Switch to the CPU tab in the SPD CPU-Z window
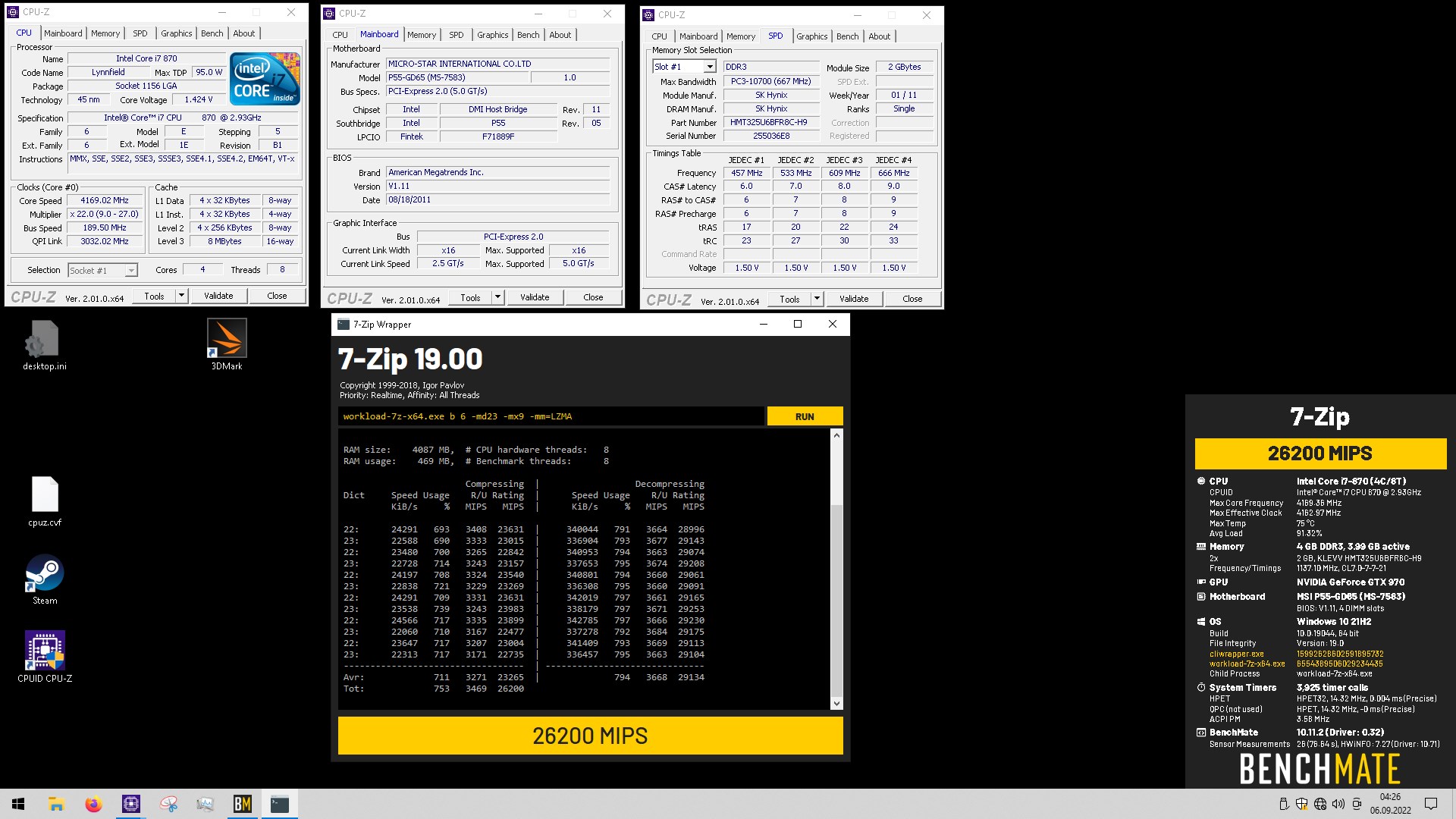Image resolution: width=1456 pixels, height=819 pixels. point(660,36)
